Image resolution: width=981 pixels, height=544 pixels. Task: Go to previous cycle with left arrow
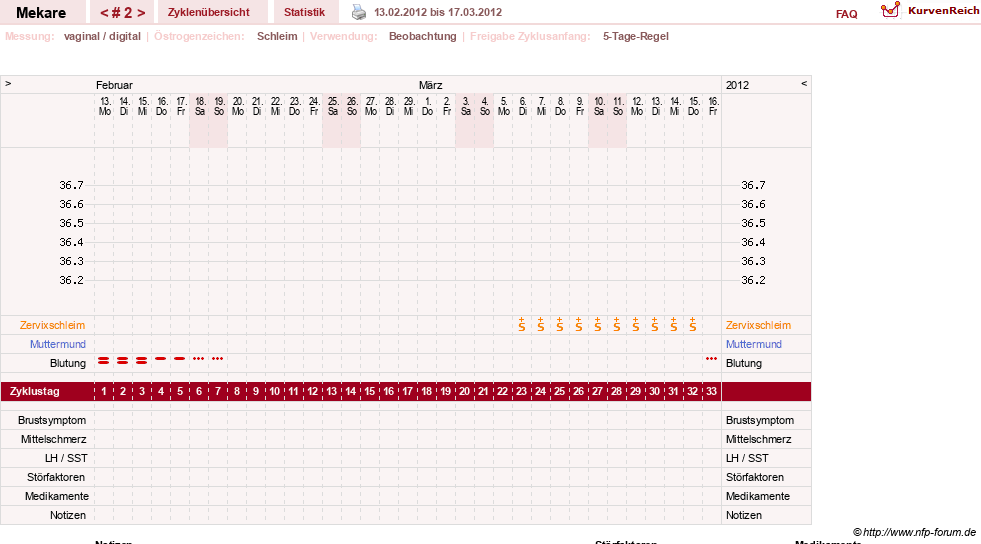(x=104, y=13)
